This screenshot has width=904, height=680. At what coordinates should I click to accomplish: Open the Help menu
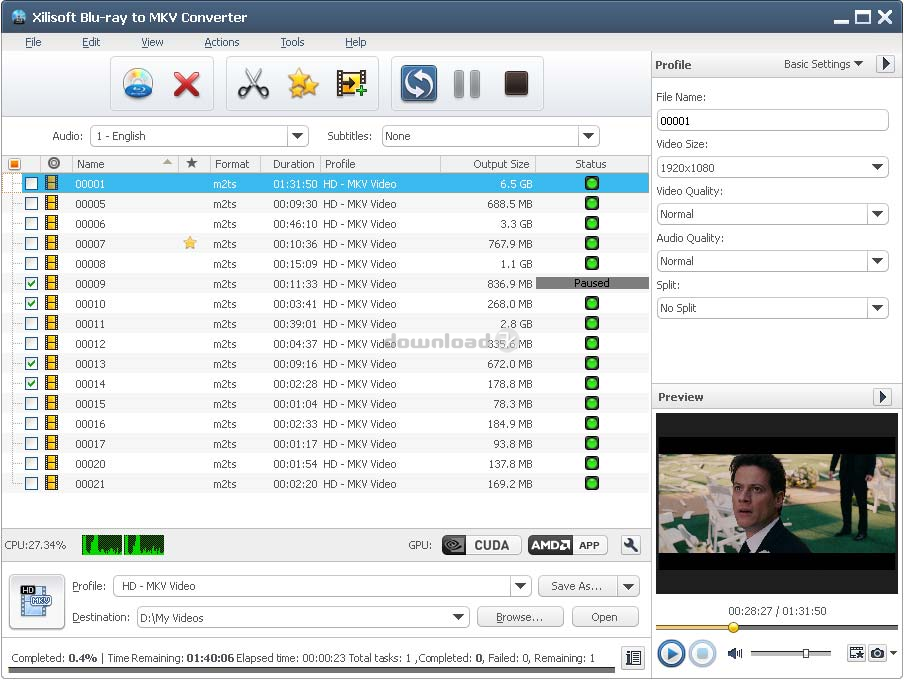point(356,42)
